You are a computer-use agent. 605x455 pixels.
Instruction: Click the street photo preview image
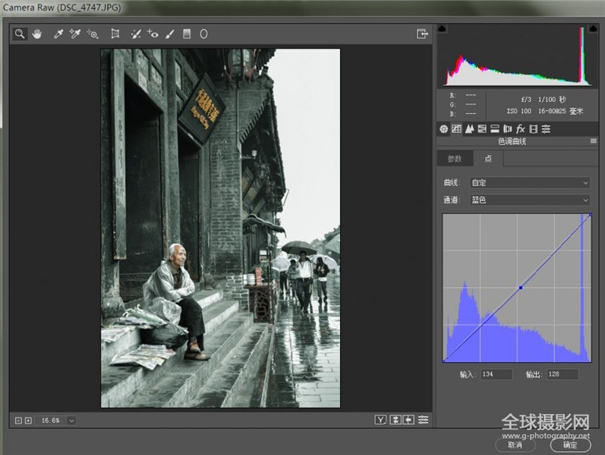point(220,228)
